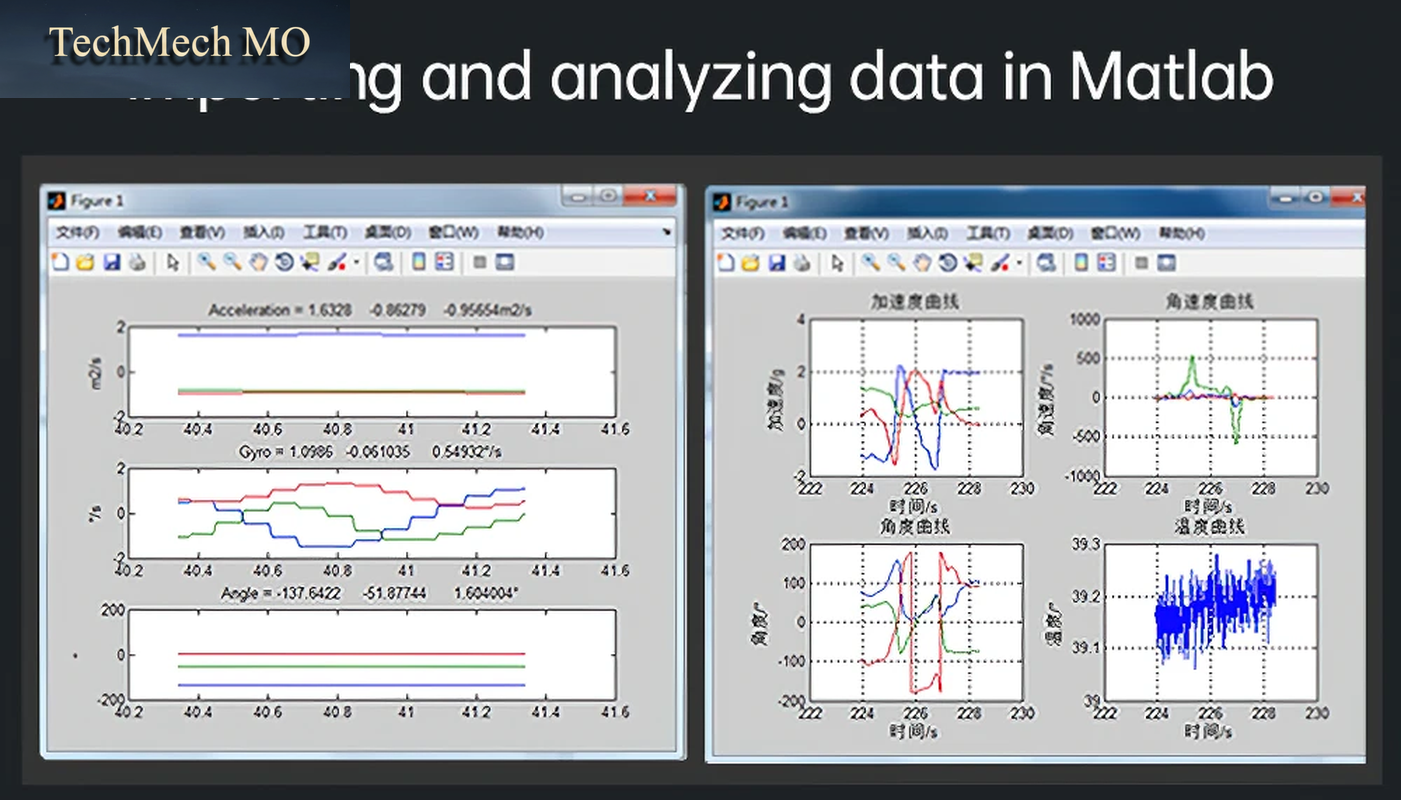Viewport: 1401px width, 800px height.
Task: Click the 加速度曲线 subplot title
Action: pos(914,301)
